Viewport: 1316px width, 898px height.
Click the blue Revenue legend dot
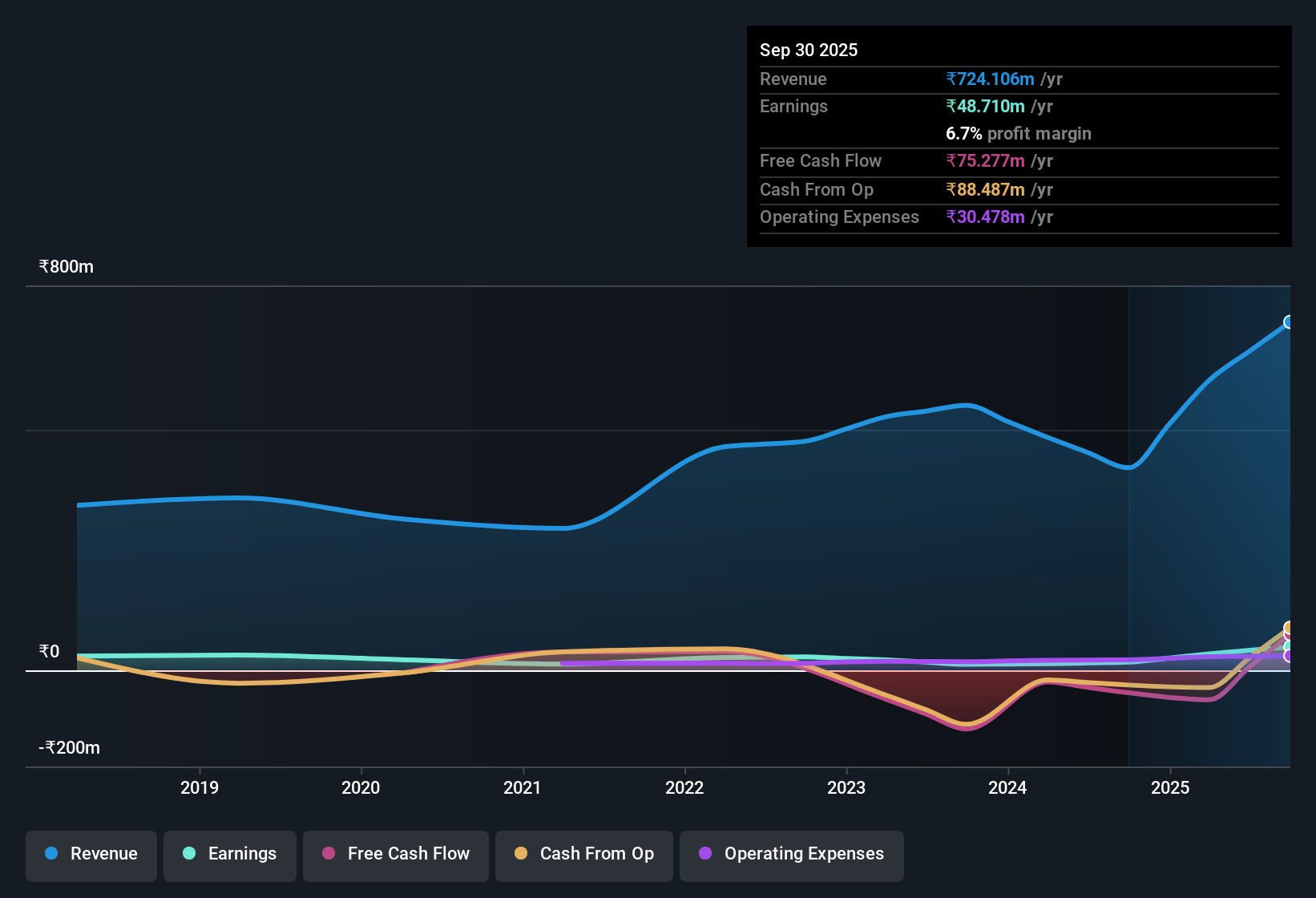50,854
